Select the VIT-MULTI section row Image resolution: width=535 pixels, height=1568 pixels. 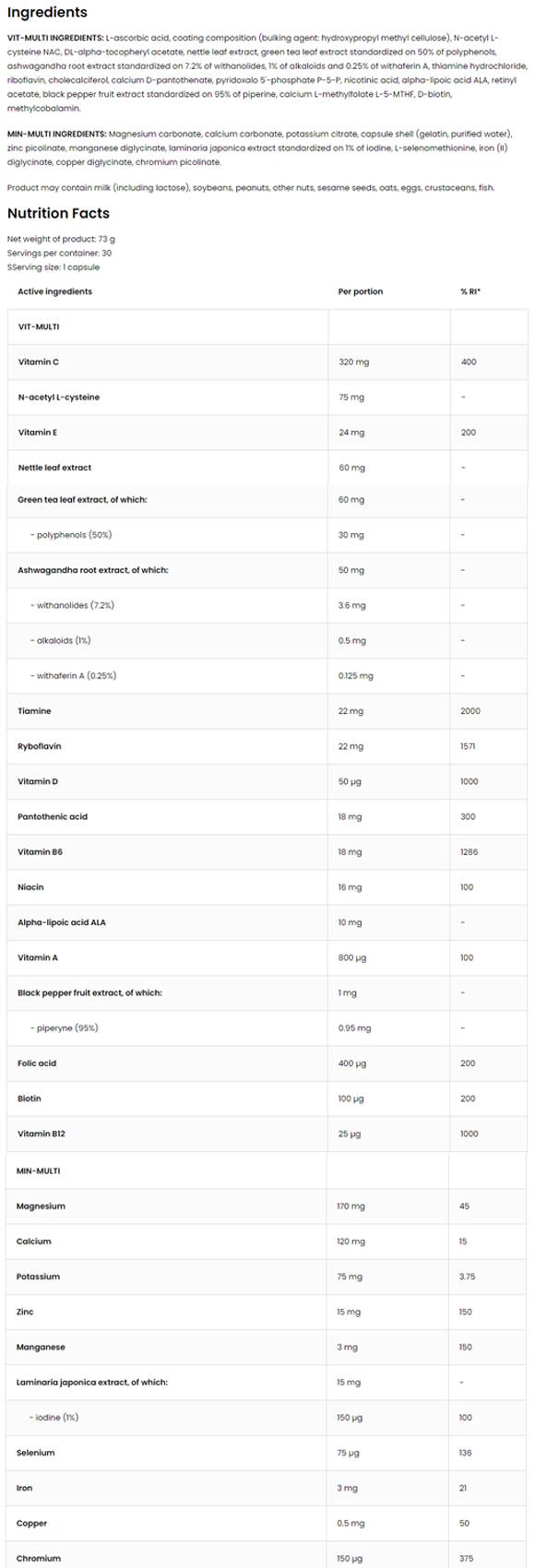coord(267,327)
